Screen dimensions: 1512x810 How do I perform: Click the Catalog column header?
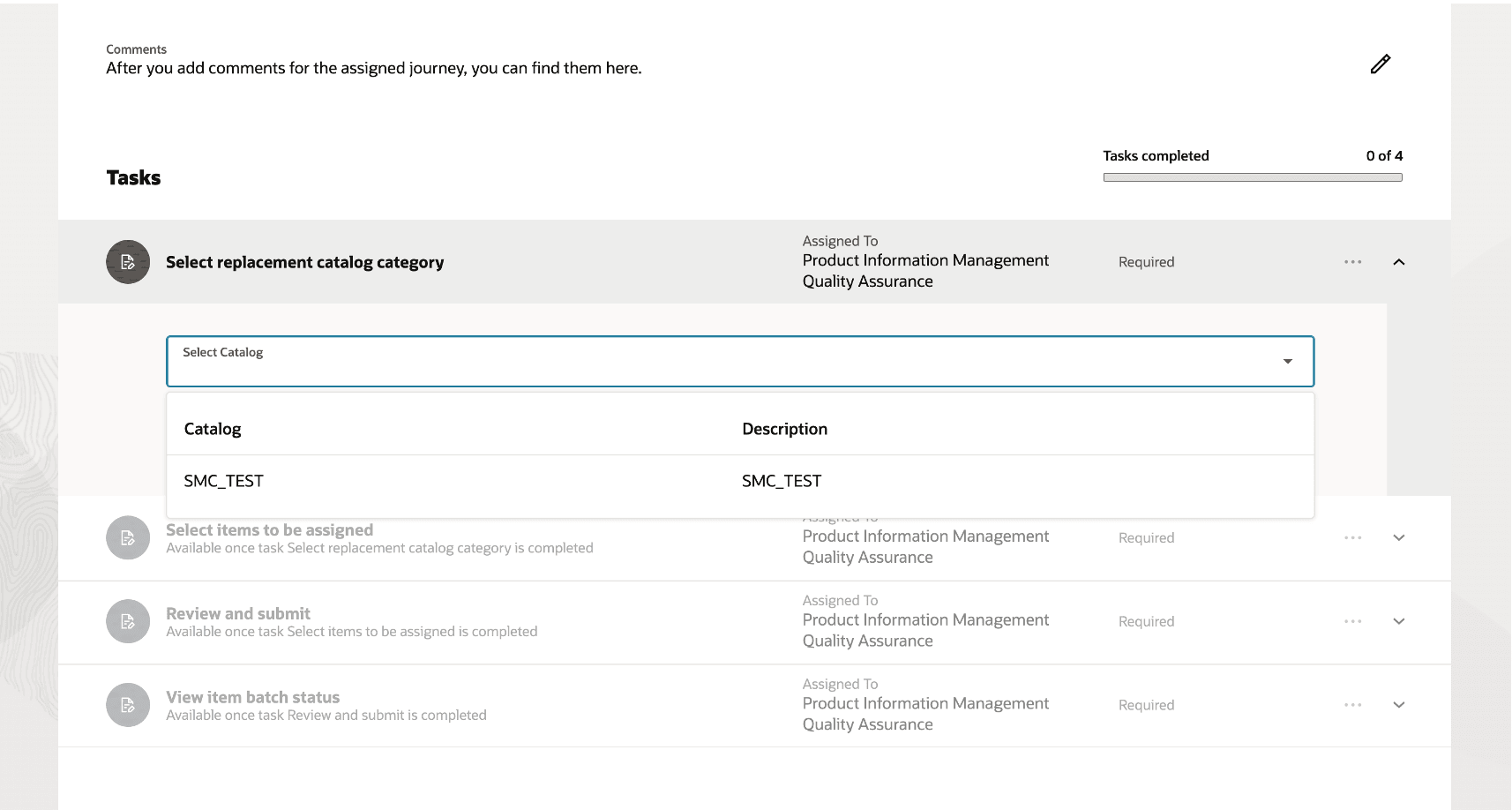[213, 429]
